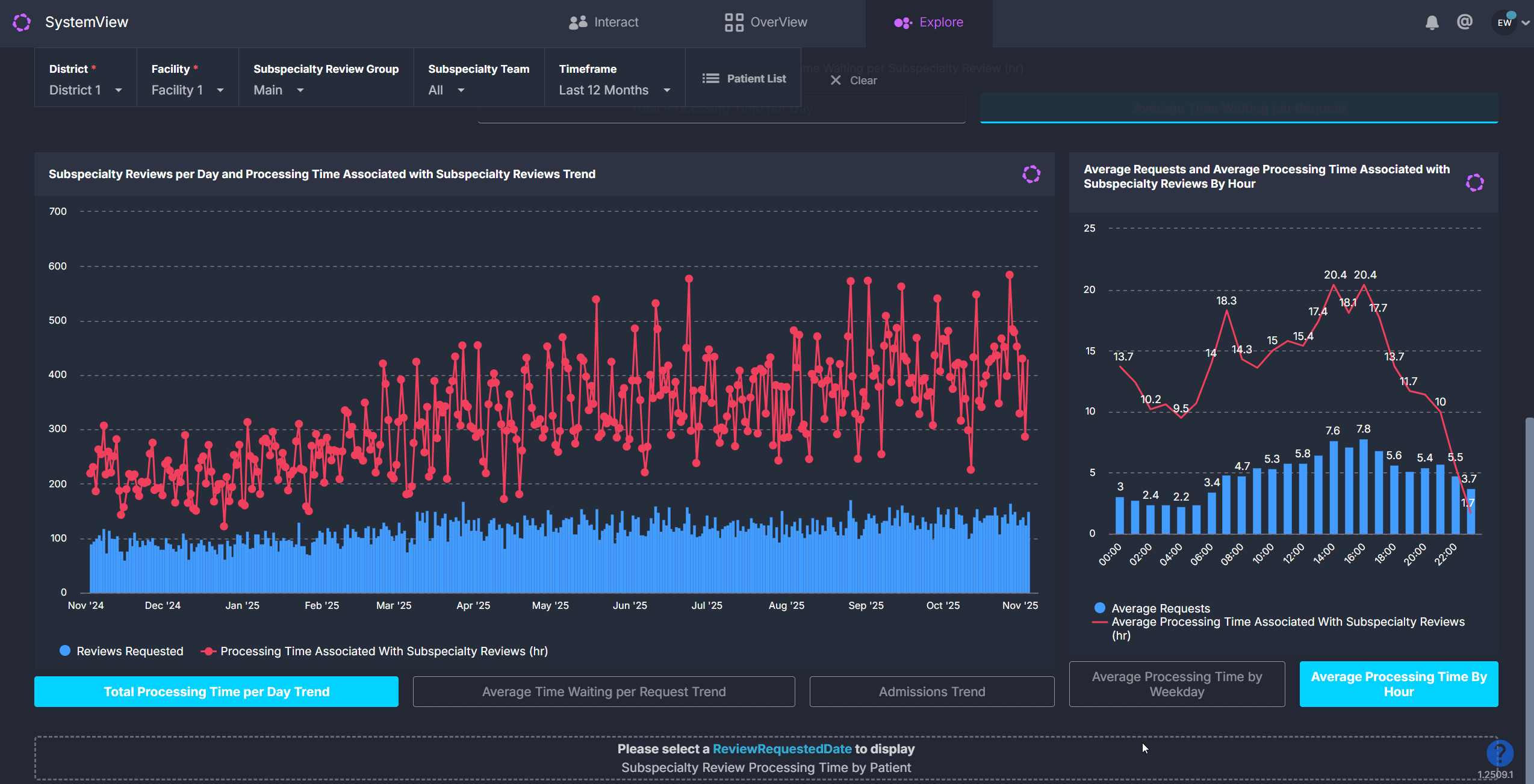1534x784 pixels.
Task: Select Average Time Waiting per Request Trend
Action: 603,692
